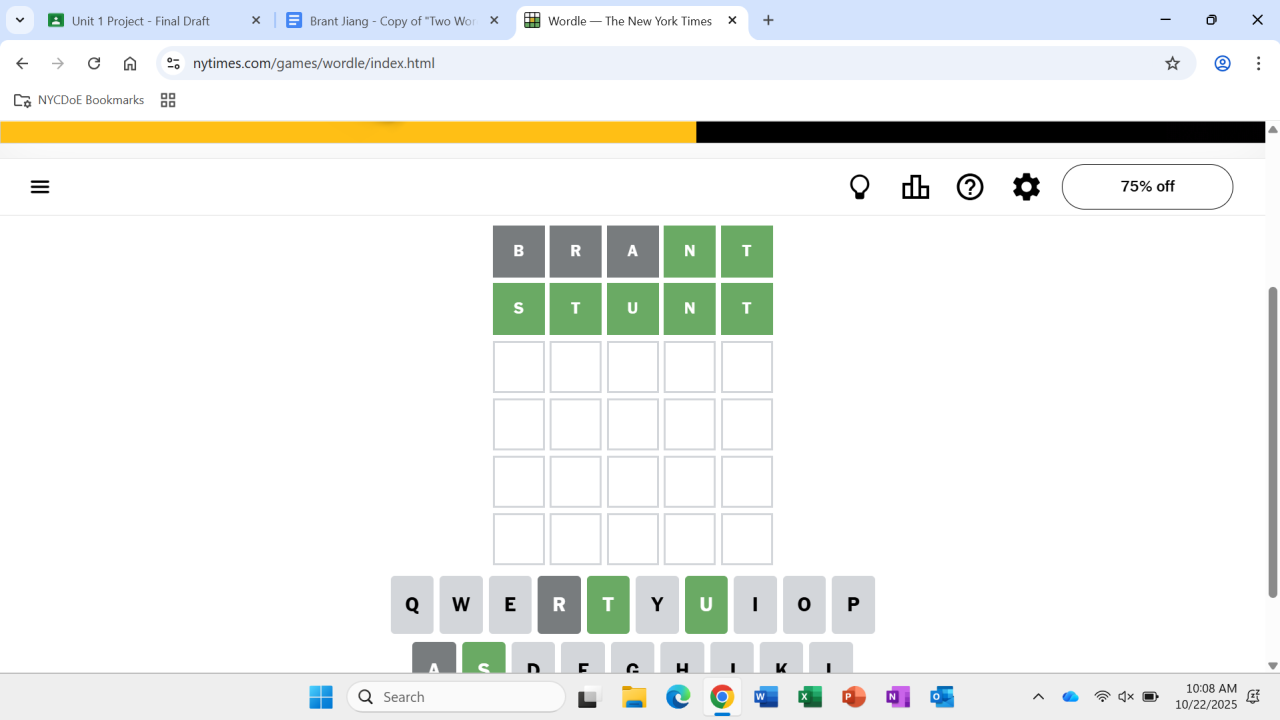Click the gray A tile in the BRANT guess
Viewport: 1280px width, 720px height.
pyautogui.click(x=633, y=252)
